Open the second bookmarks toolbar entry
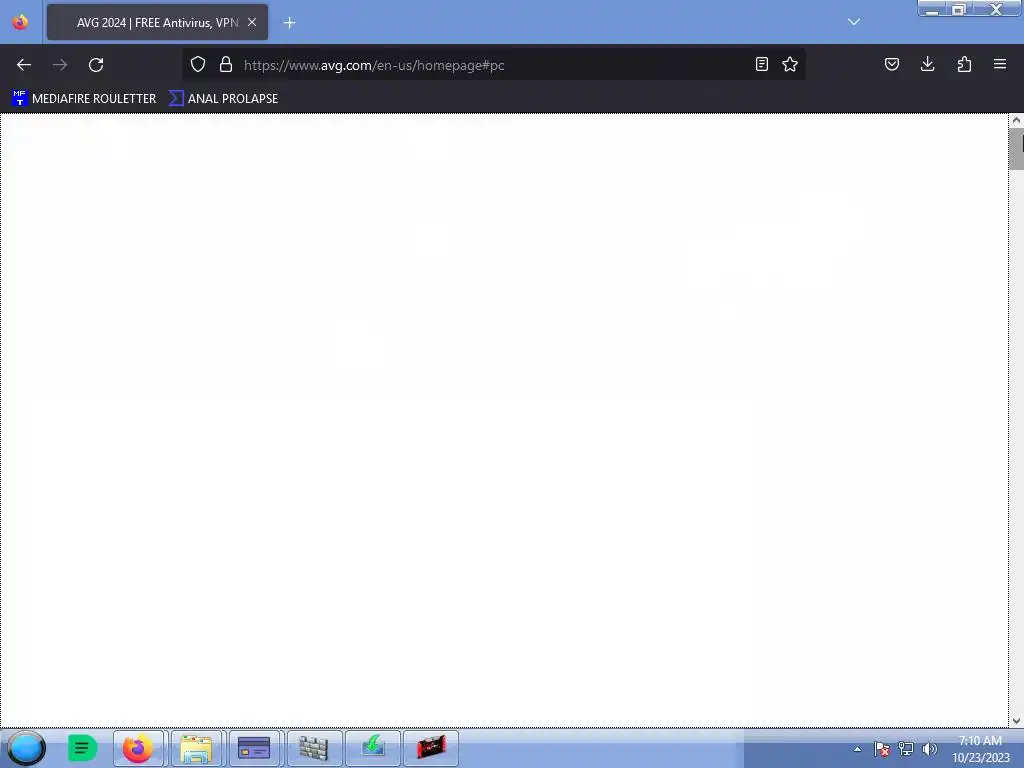This screenshot has height=768, width=1024. [223, 99]
